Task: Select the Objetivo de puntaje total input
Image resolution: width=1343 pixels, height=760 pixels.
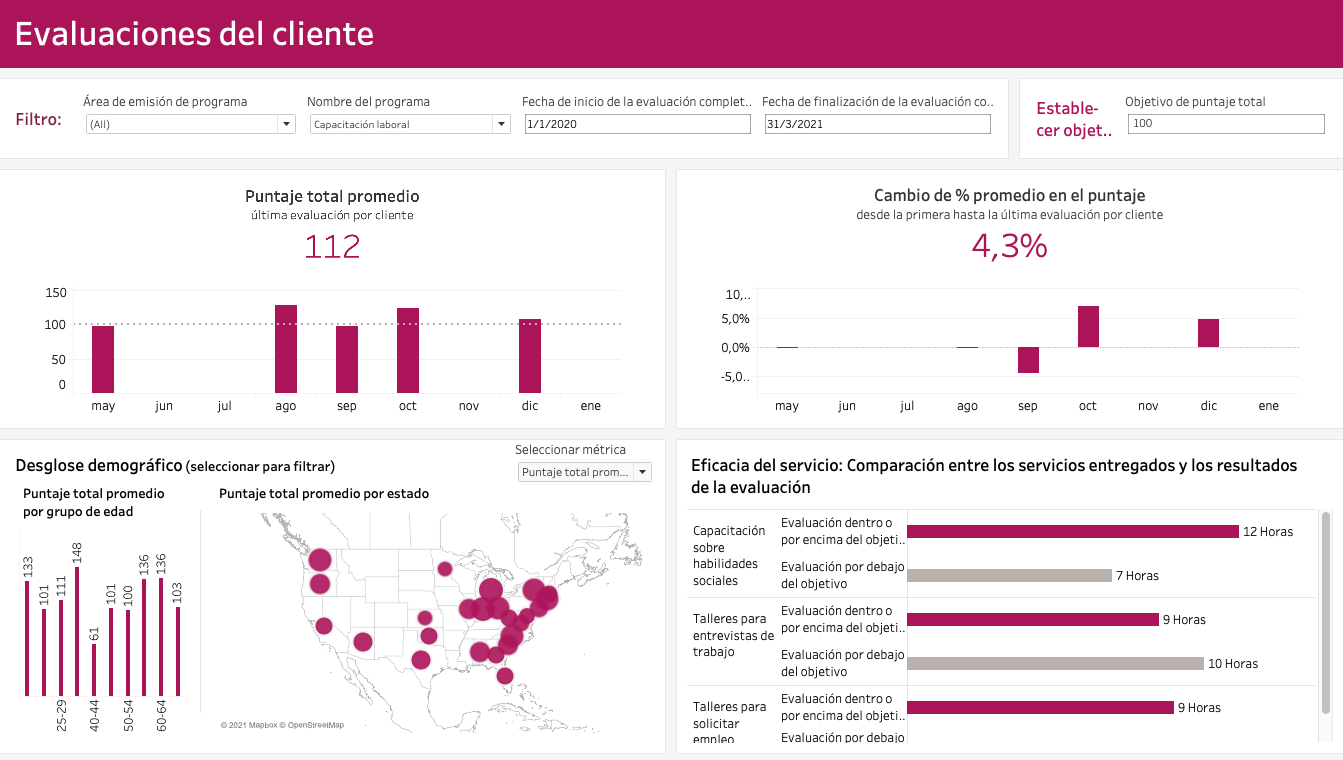Action: click(x=1226, y=123)
